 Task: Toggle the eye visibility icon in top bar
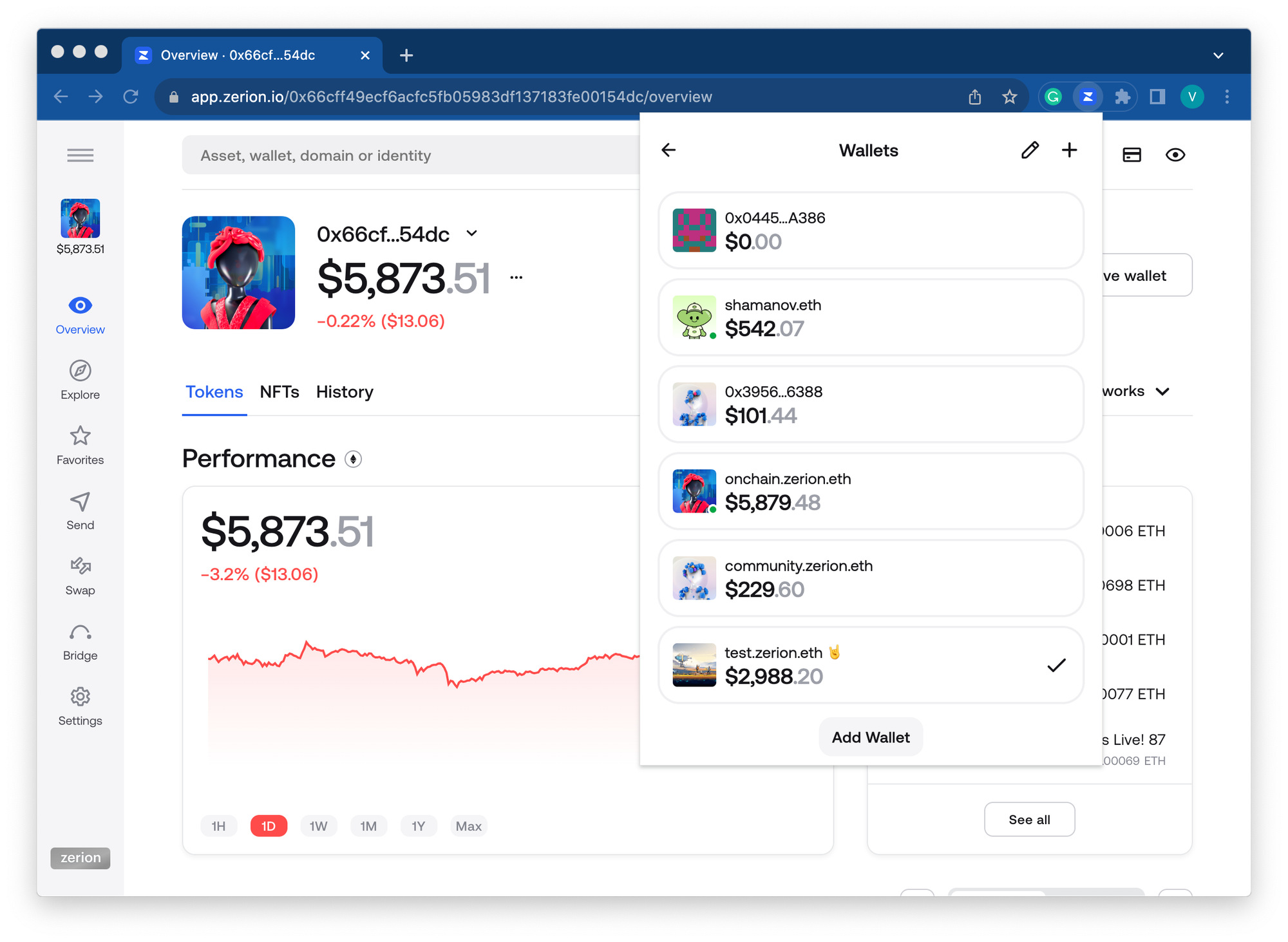pos(1175,155)
